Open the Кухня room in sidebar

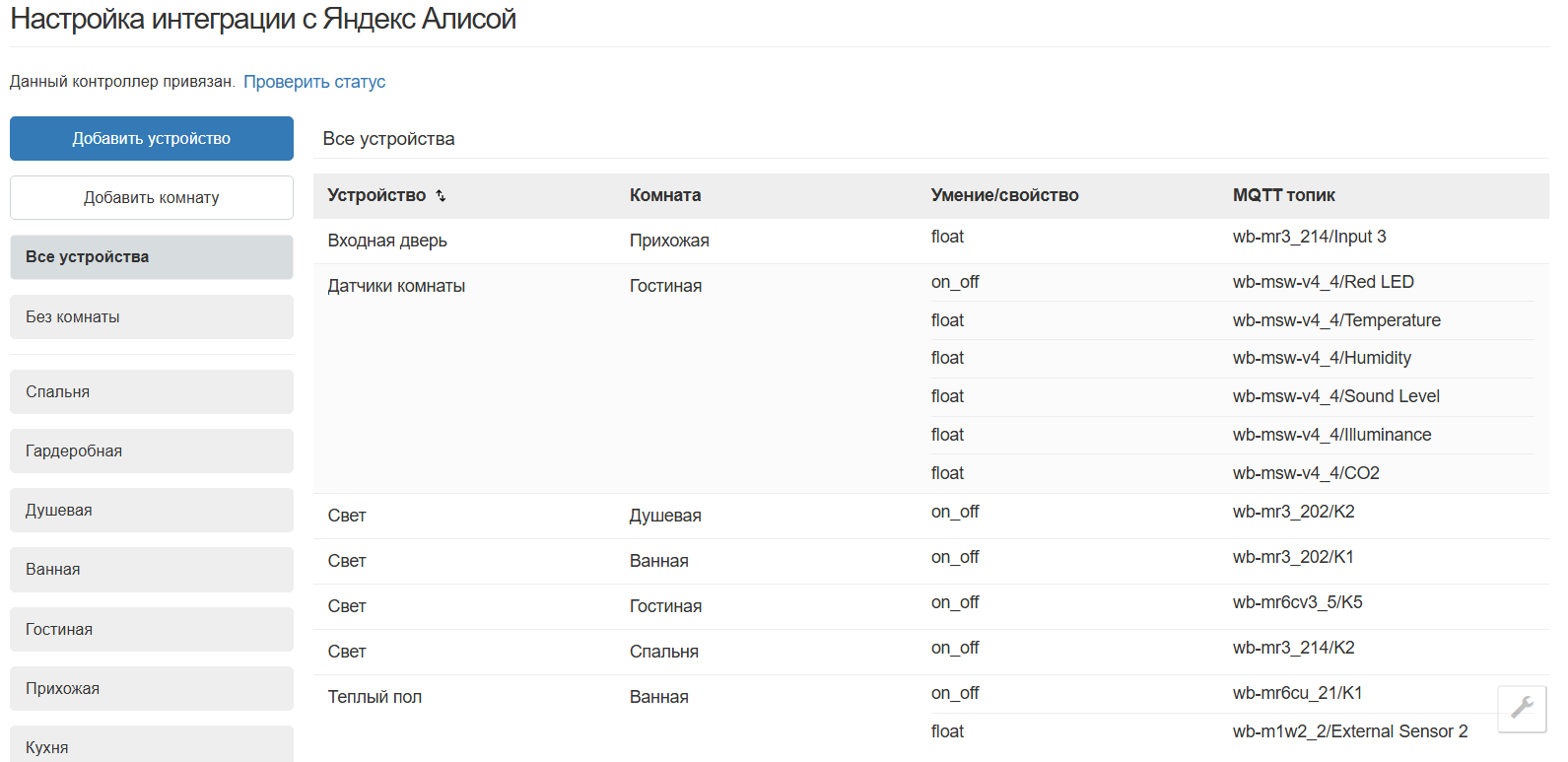coord(152,746)
